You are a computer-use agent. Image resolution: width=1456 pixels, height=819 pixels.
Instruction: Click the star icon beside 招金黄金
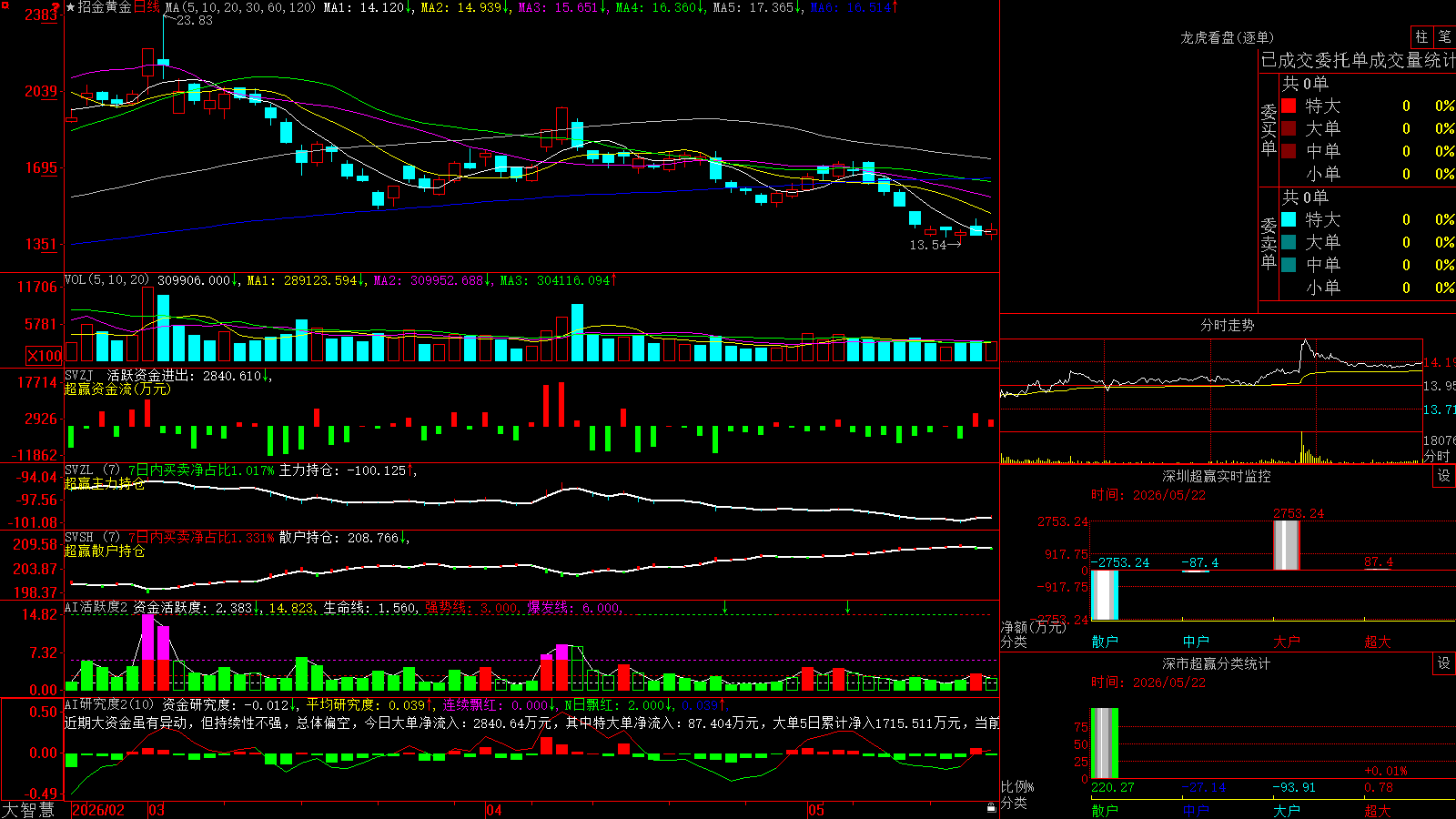(x=71, y=7)
